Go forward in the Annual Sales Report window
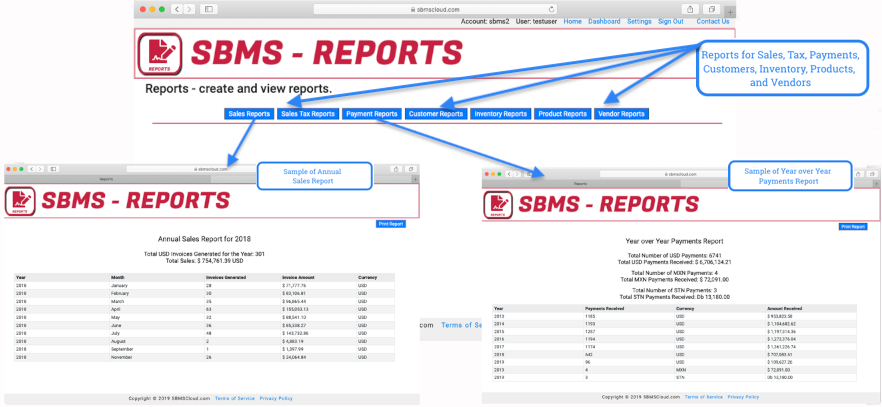The image size is (882, 407). click(x=39, y=169)
